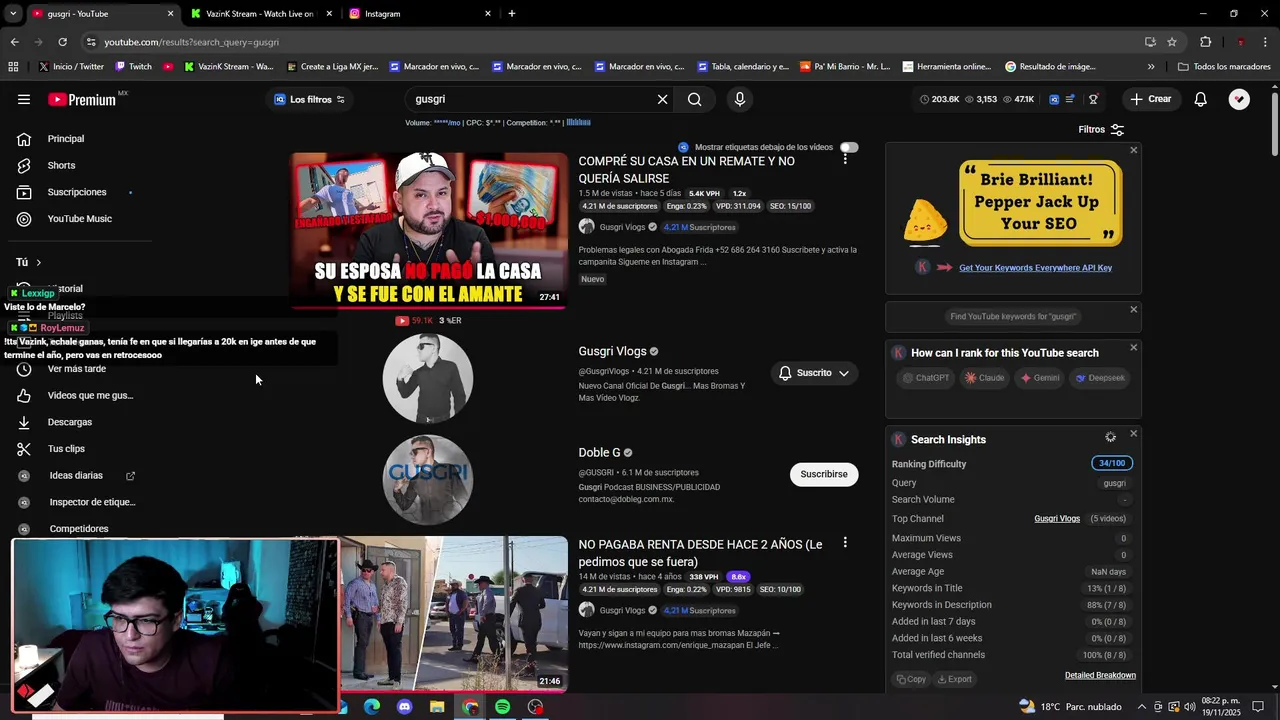Viewport: 1280px width, 720px height.
Task: Switch to the Instagram browser tab
Action: tap(420, 14)
